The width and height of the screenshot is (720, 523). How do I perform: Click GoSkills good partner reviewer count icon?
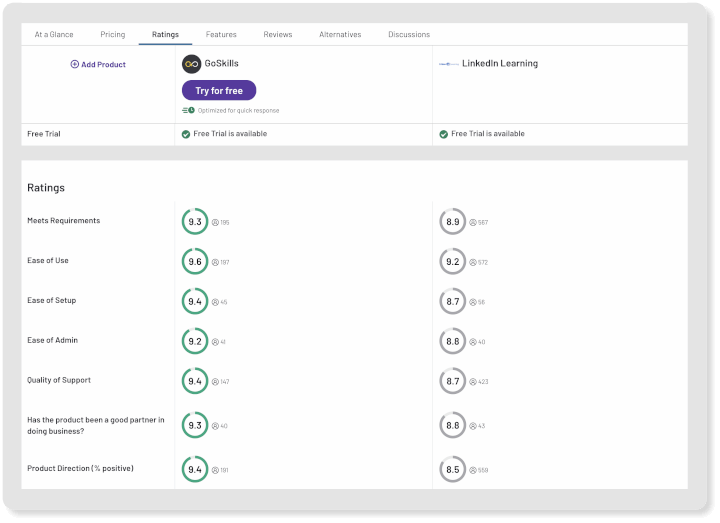coord(215,426)
